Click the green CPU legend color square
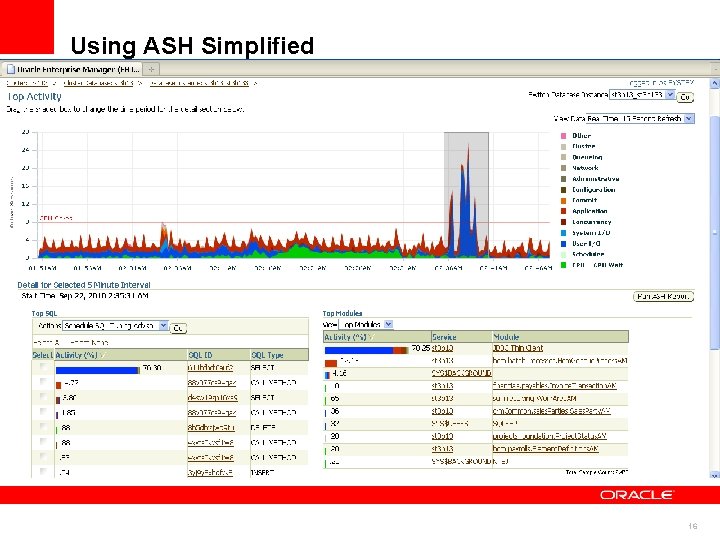The image size is (720, 540). tap(563, 265)
